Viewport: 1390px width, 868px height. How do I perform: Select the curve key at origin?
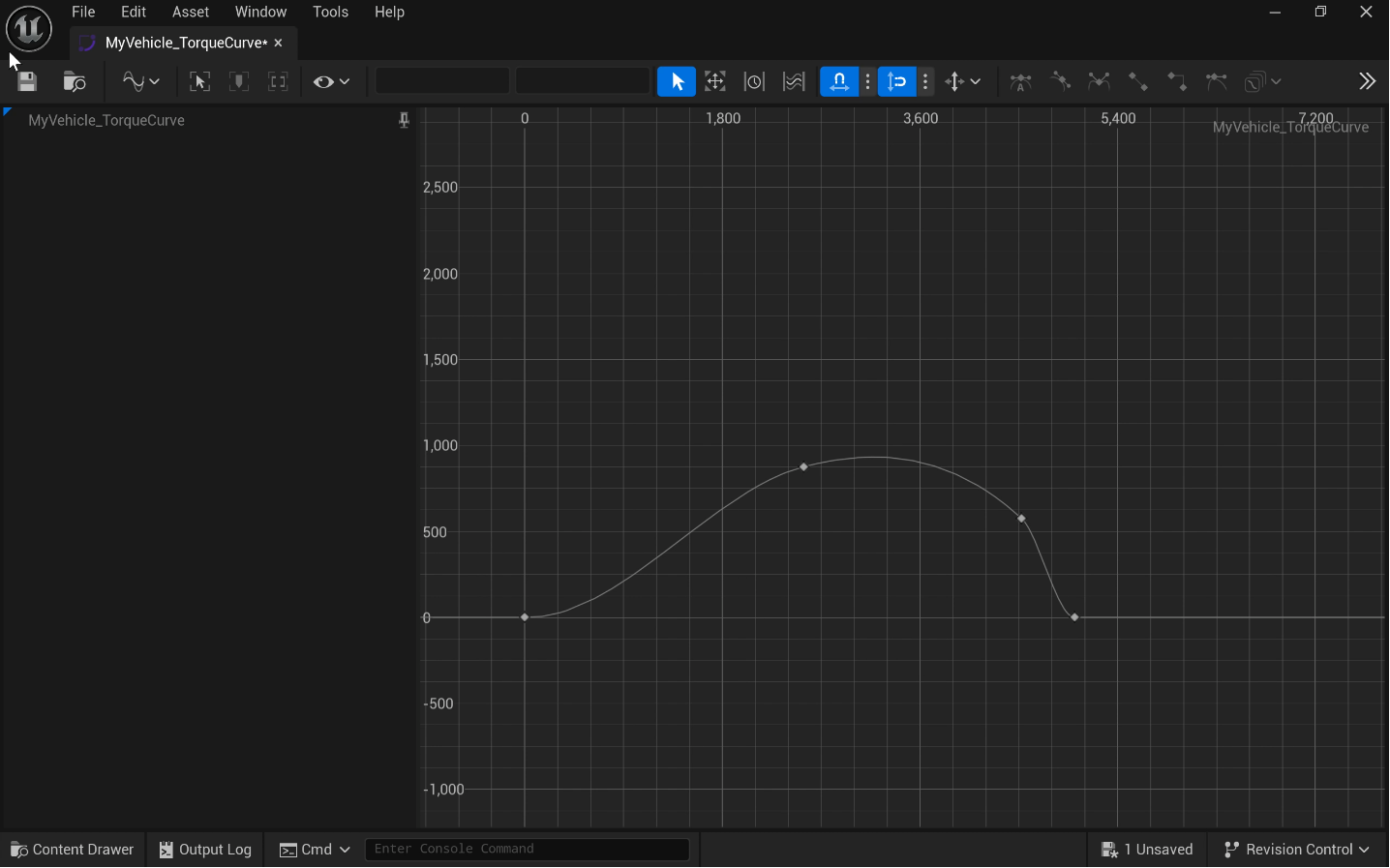[525, 617]
